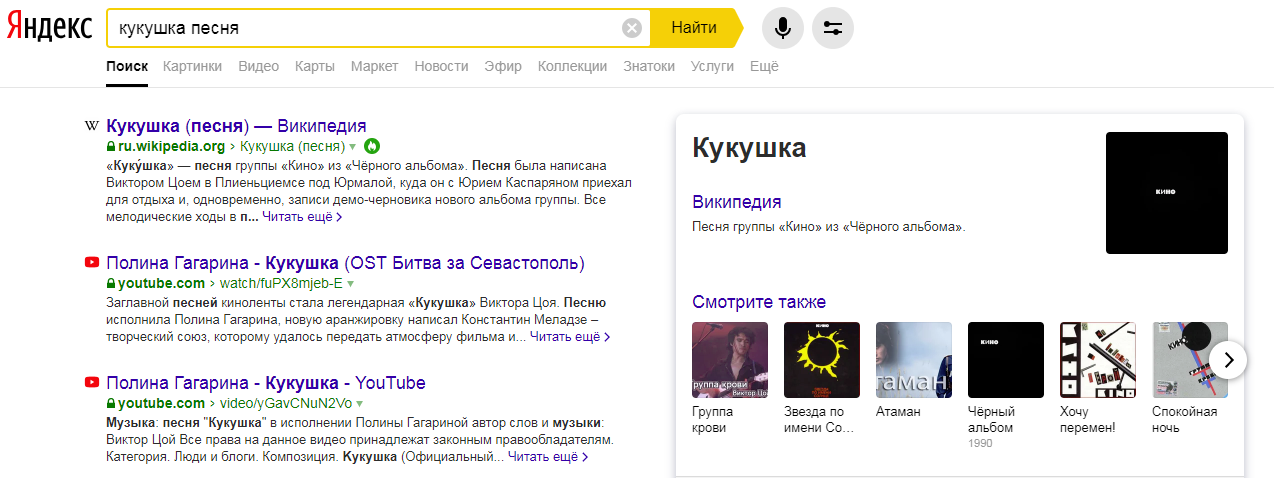Click youtube.com URL above the video/yGavCNuN2Vo path
Screen dimensions: 1274x478
pos(161,403)
